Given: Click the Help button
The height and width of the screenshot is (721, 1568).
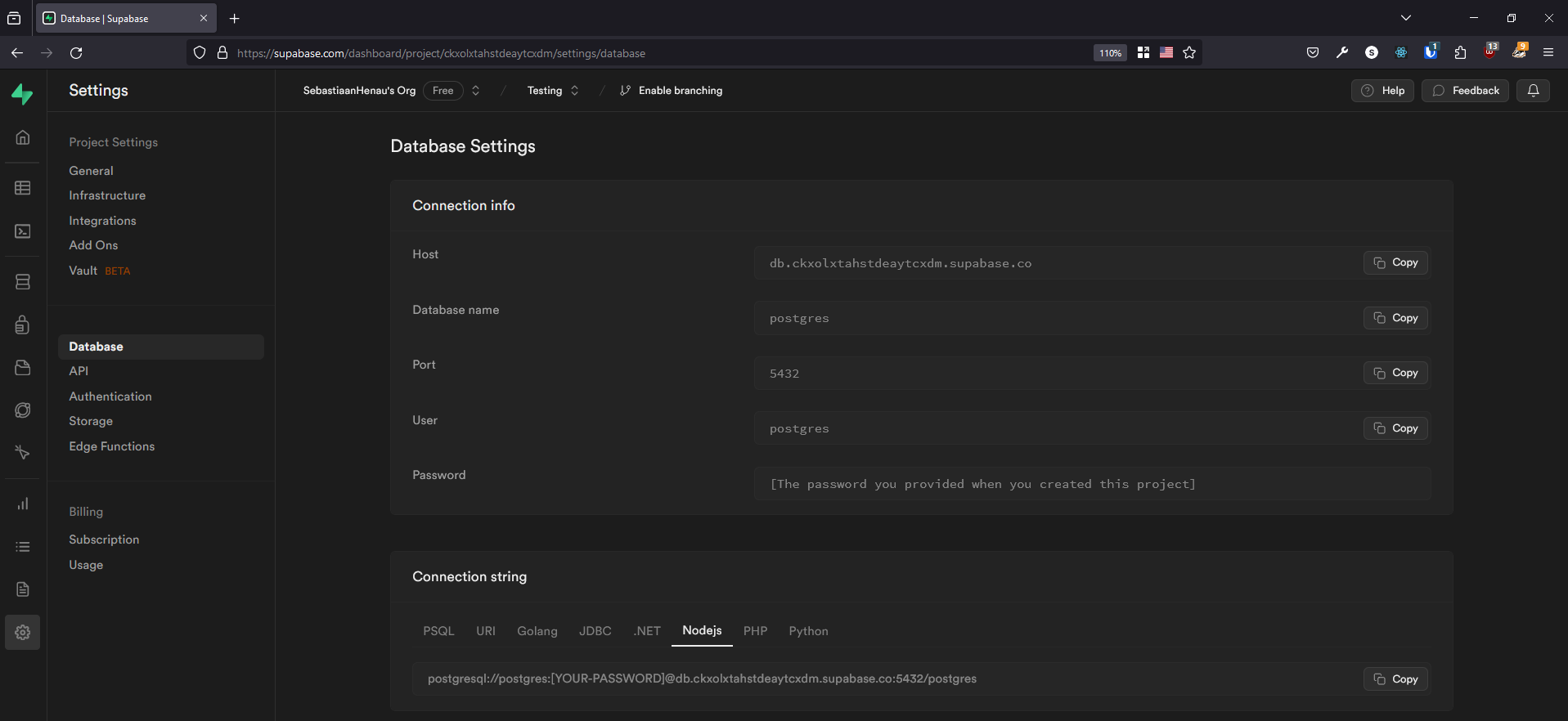Looking at the screenshot, I should (x=1382, y=91).
